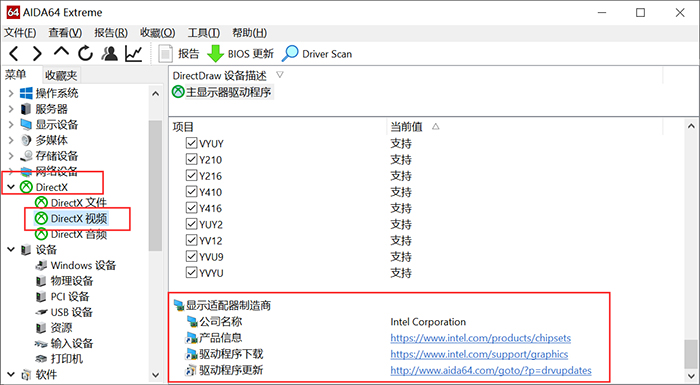
Task: Go forward with the right arrow toolbar icon
Action: (x=37, y=54)
